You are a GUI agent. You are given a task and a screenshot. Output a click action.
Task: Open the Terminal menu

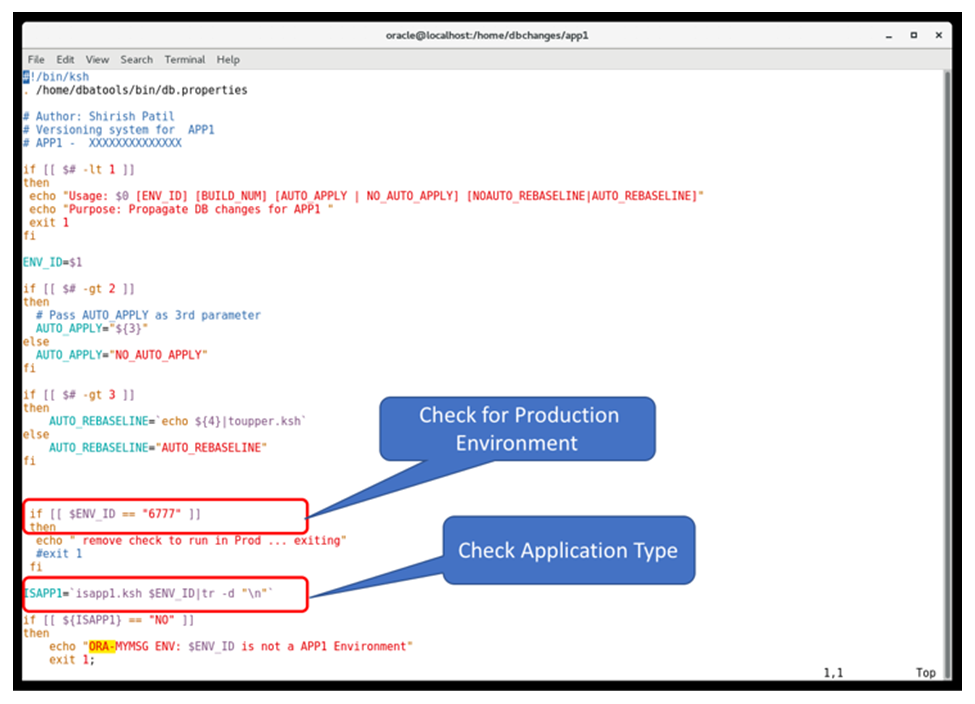(x=185, y=60)
